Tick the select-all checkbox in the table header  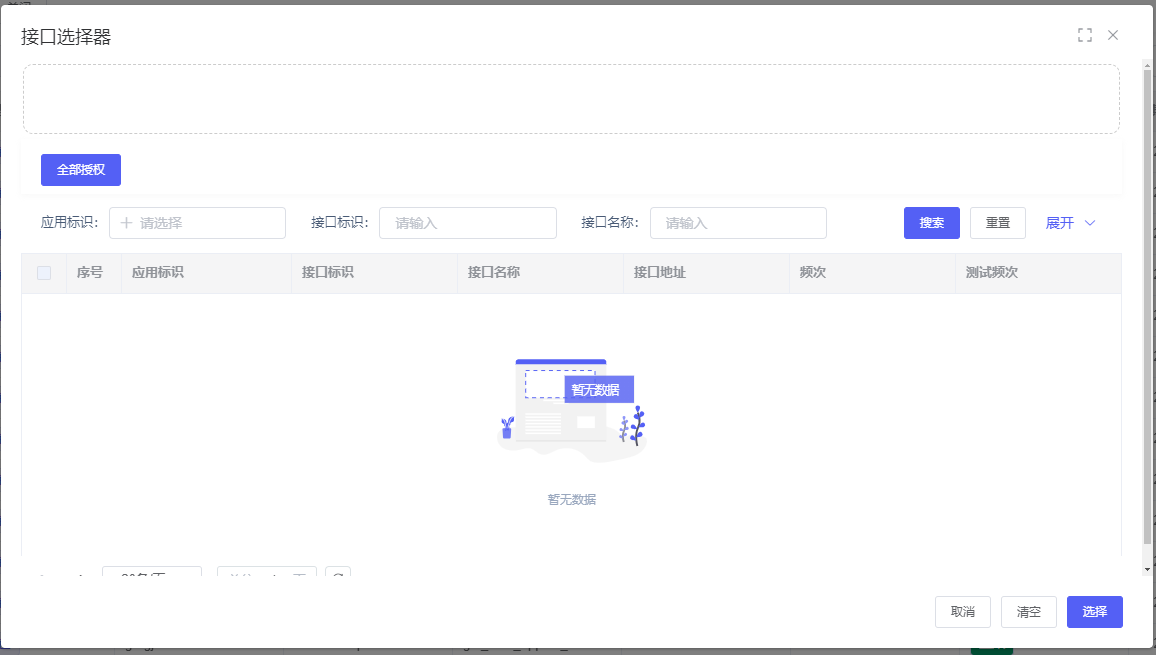[44, 273]
